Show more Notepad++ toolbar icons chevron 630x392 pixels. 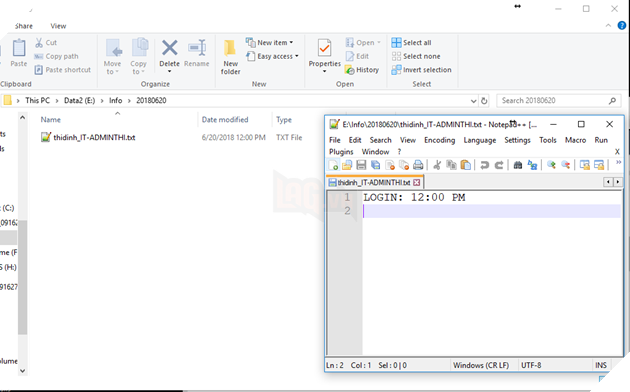point(618,162)
